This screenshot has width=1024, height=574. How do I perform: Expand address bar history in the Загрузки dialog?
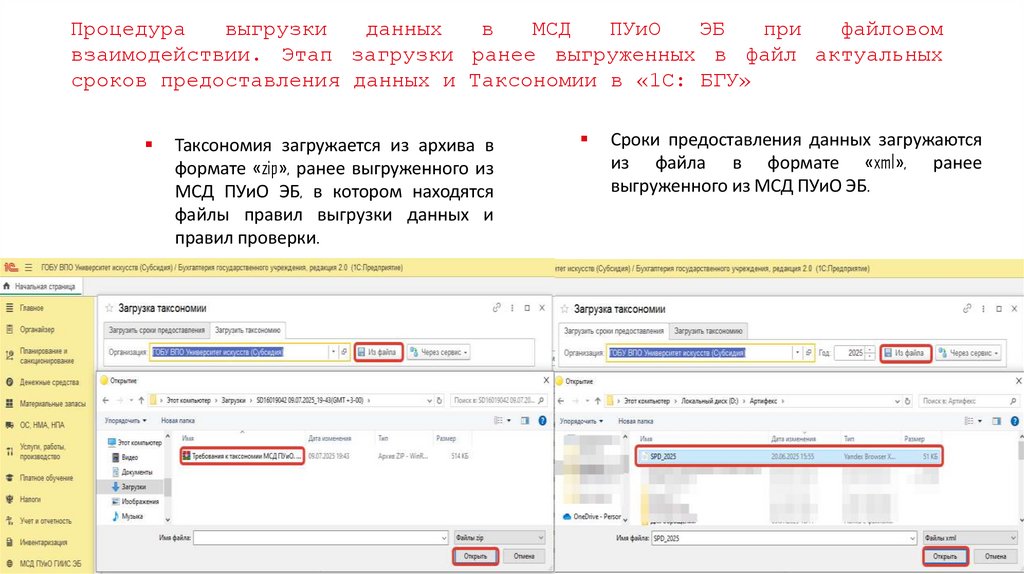[x=429, y=400]
